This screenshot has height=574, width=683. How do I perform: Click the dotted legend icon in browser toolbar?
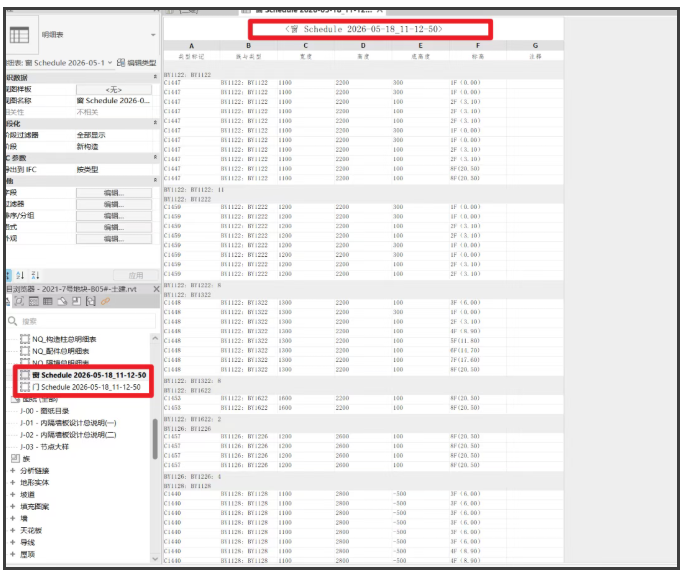(34, 301)
